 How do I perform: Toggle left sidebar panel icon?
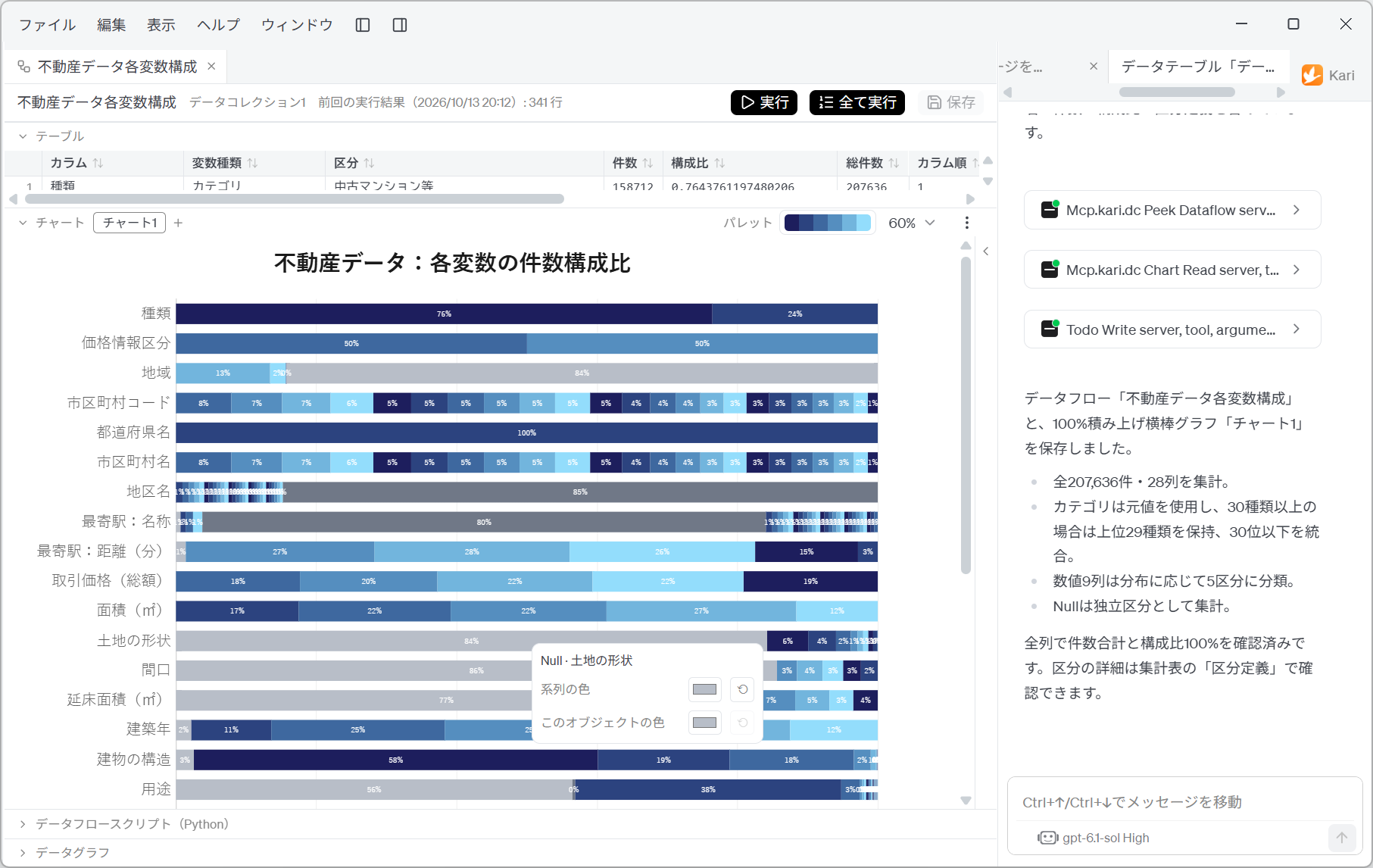pos(363,25)
